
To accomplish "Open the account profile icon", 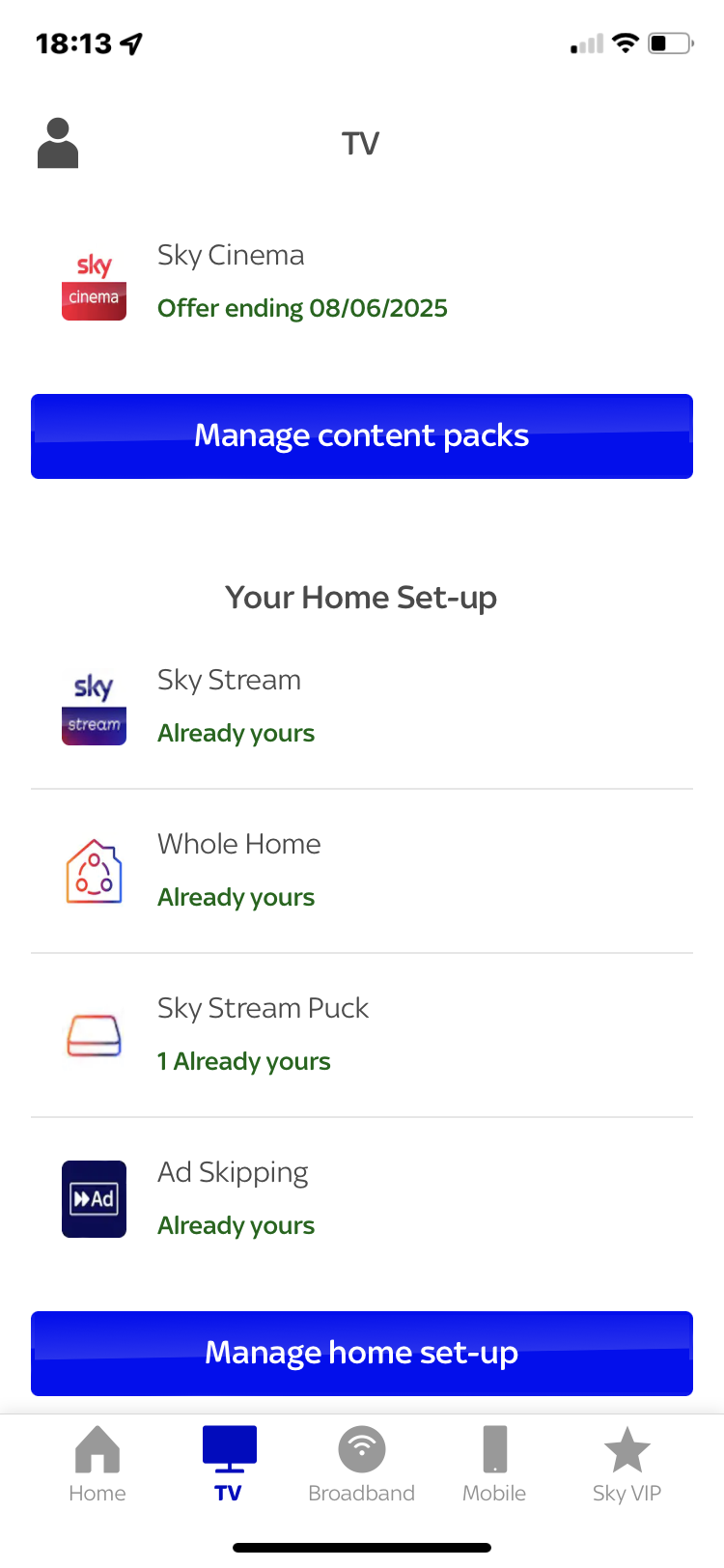I will point(58,143).
